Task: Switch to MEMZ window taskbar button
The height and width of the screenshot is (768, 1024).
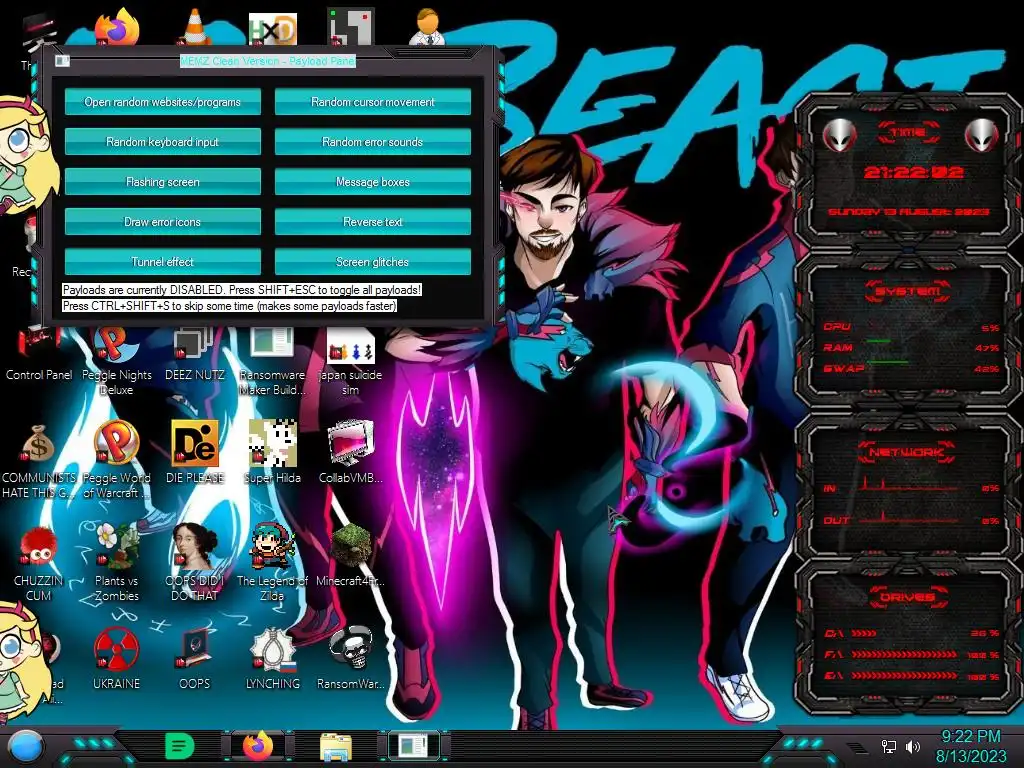Action: [414, 746]
